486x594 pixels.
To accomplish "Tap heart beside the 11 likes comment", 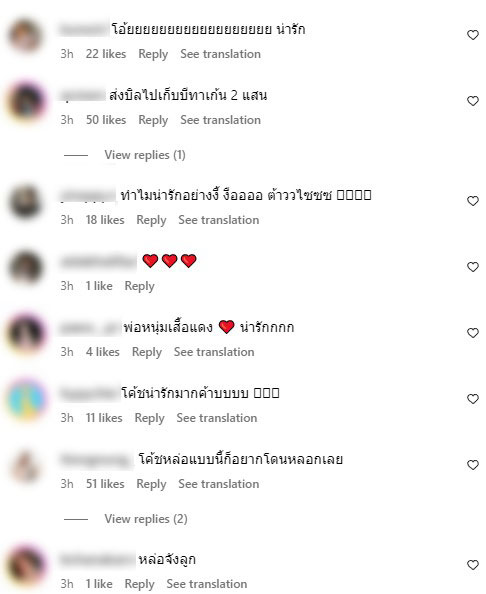I will [x=472, y=399].
